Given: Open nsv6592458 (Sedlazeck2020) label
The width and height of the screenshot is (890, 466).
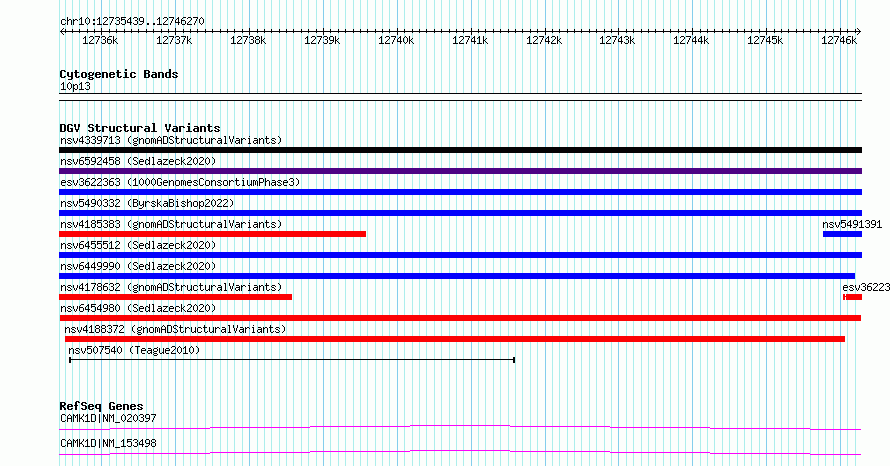Looking at the screenshot, I should pyautogui.click(x=138, y=161).
